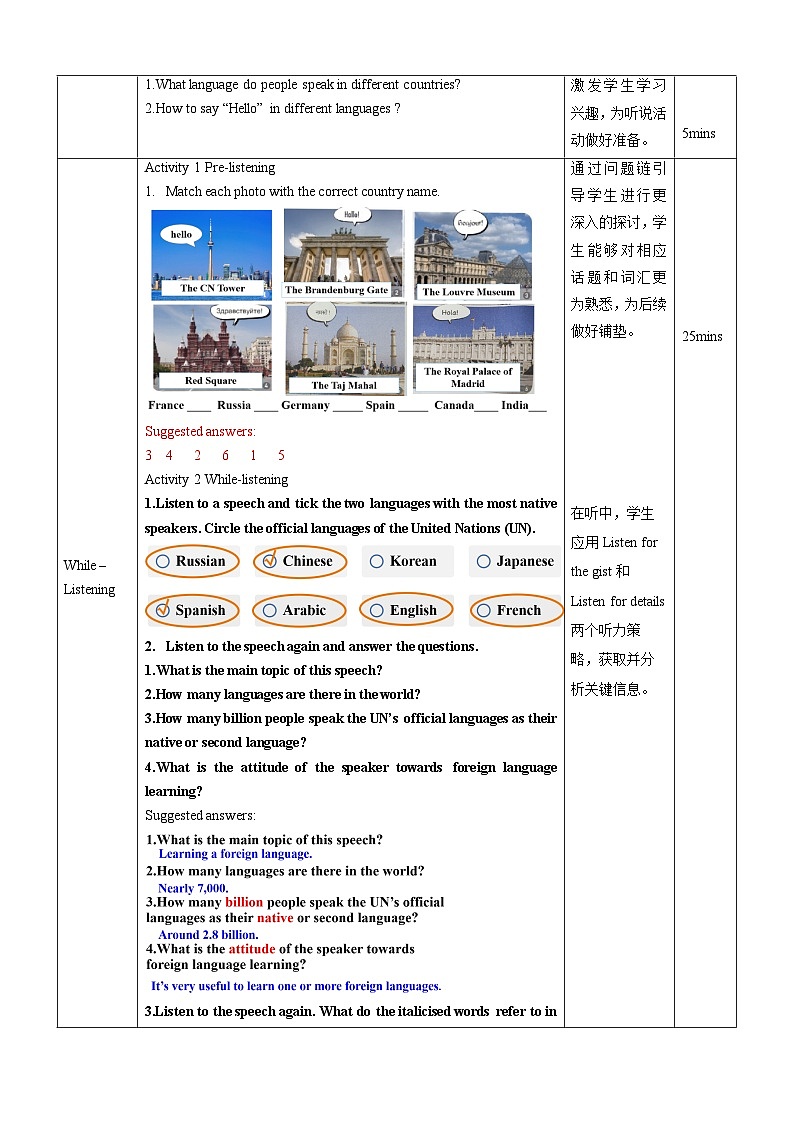Select the Japanese radio option
The height and width of the screenshot is (1123, 794).
484,562
